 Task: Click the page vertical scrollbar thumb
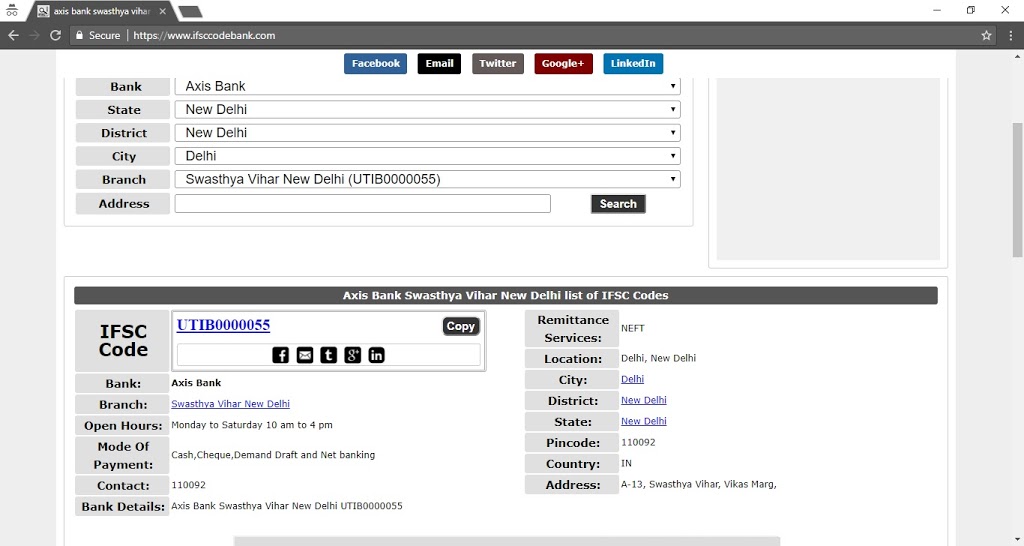point(1017,189)
